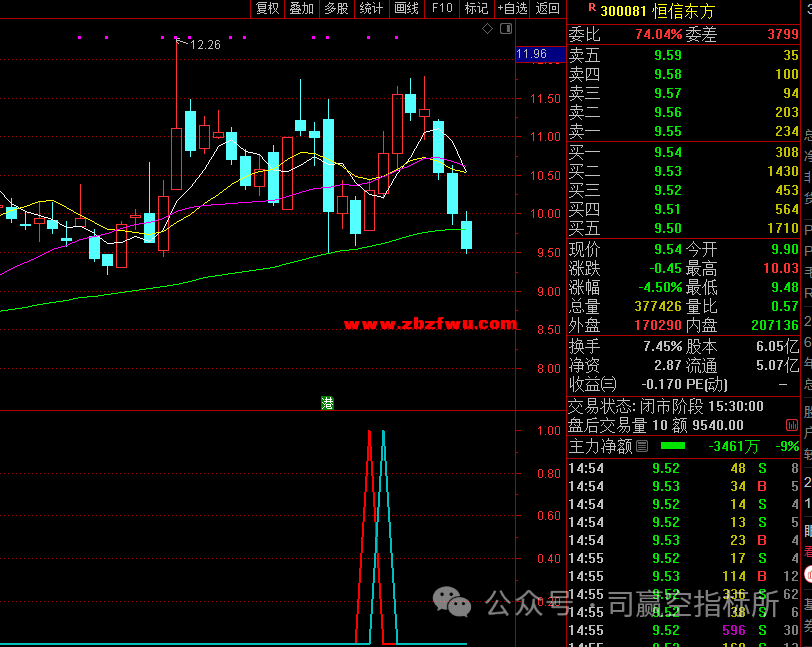This screenshot has height=647, width=812.
Task: Click the green 主力净额 progress bar
Action: (x=673, y=445)
